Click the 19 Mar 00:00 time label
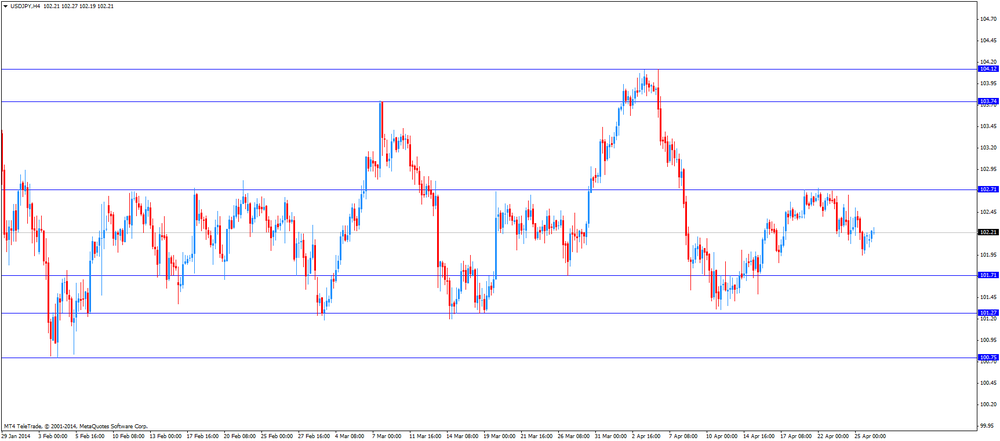1000x441 pixels. (499, 437)
